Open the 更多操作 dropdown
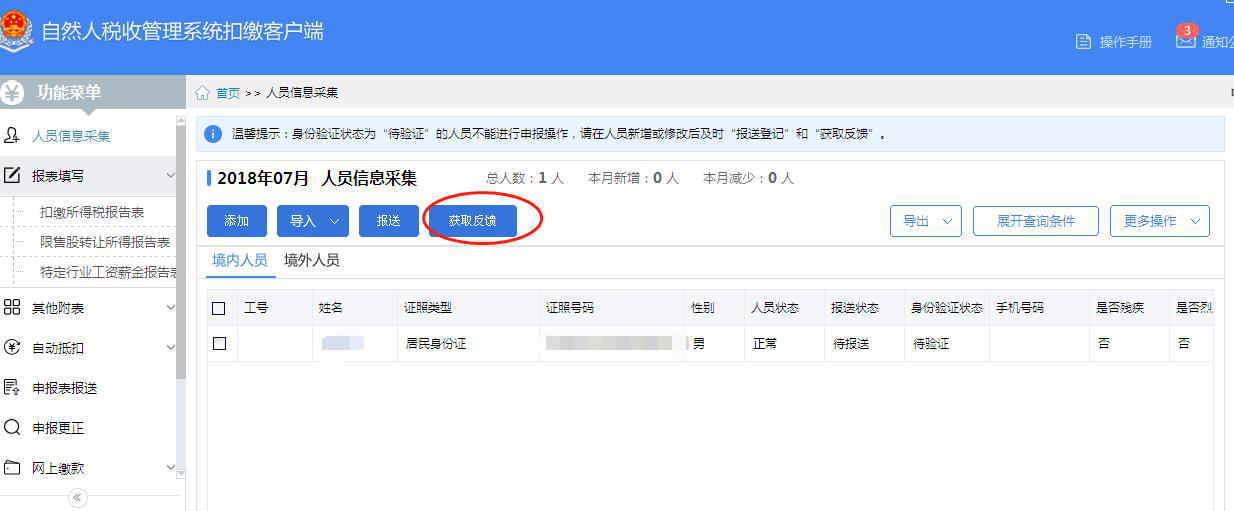Image resolution: width=1234 pixels, height=511 pixels. point(1160,221)
